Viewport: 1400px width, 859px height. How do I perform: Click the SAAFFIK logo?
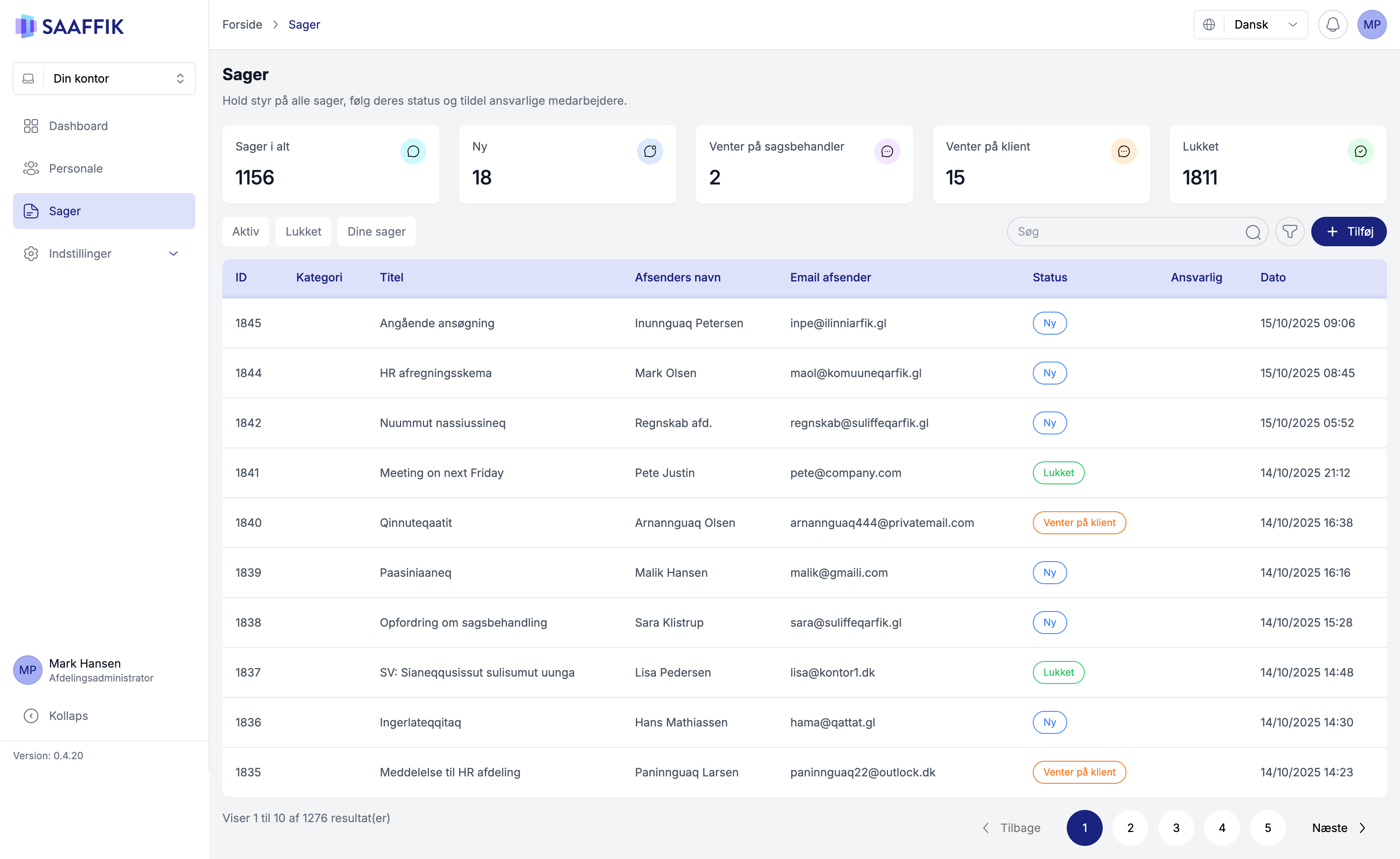tap(70, 26)
